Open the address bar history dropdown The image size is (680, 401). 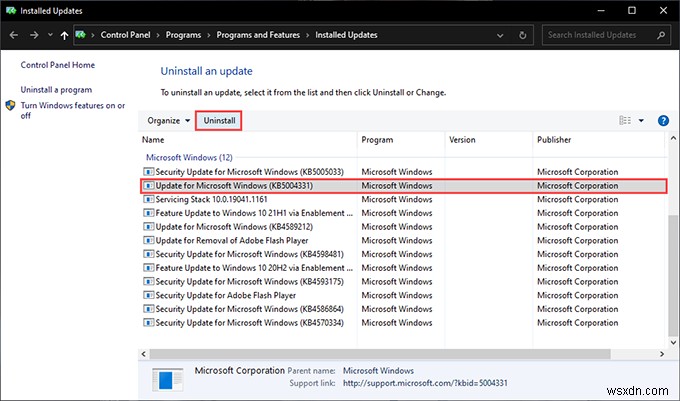point(500,36)
